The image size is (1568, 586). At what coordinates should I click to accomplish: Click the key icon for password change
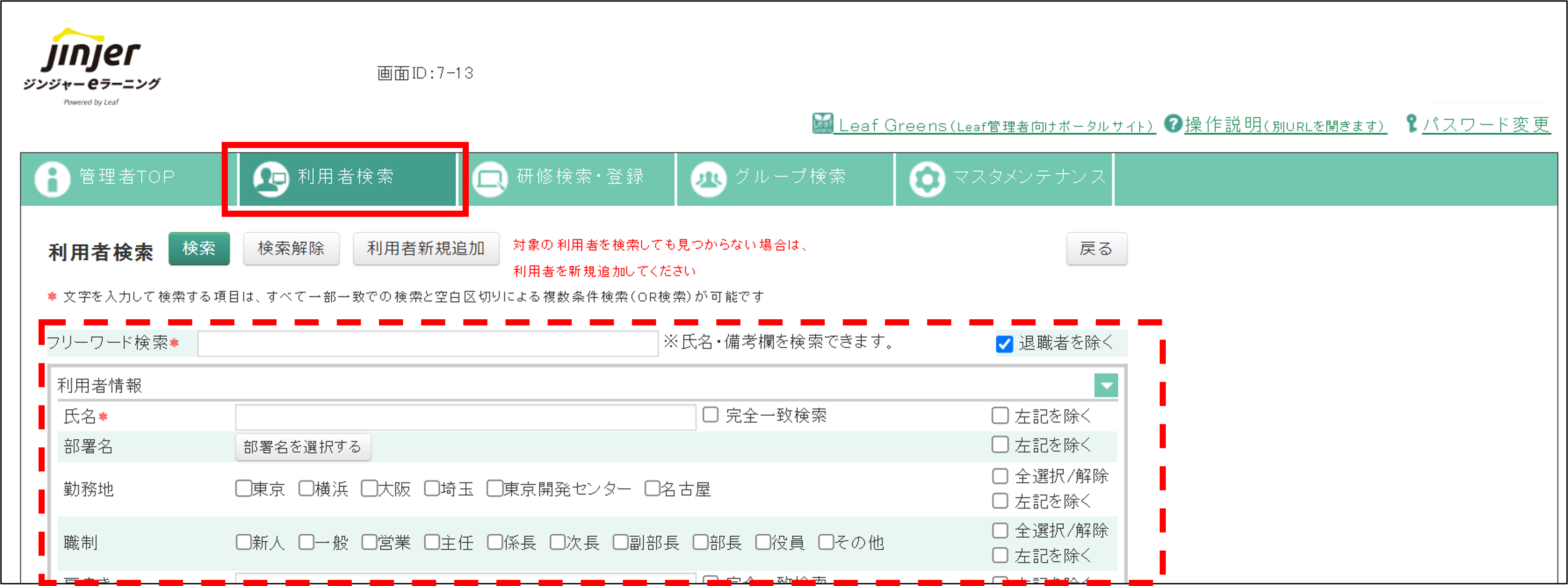1412,124
